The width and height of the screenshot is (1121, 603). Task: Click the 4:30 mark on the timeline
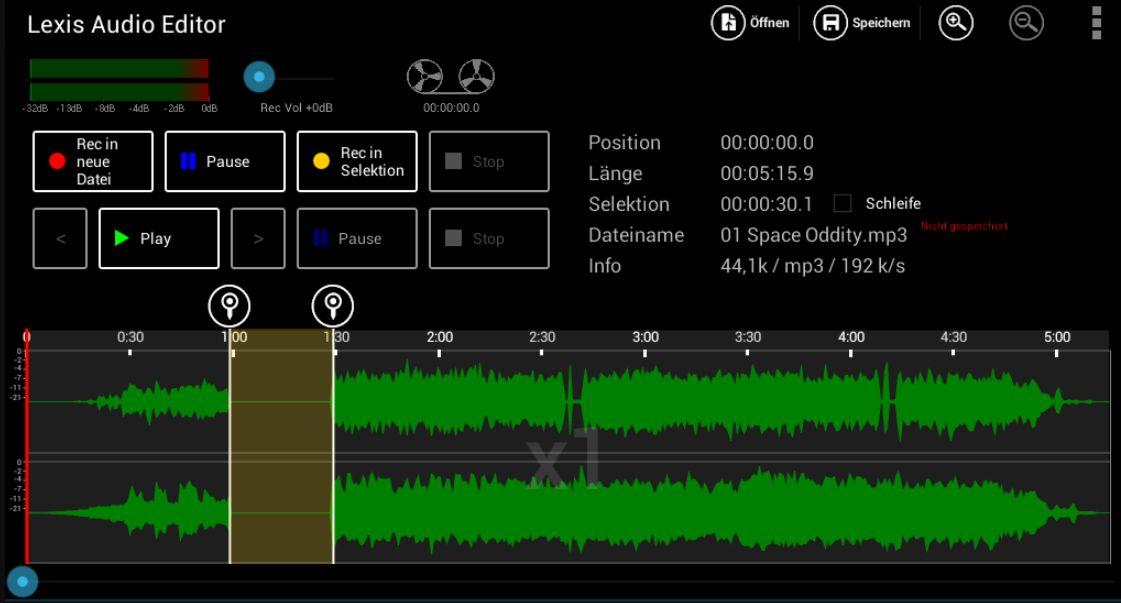click(954, 337)
